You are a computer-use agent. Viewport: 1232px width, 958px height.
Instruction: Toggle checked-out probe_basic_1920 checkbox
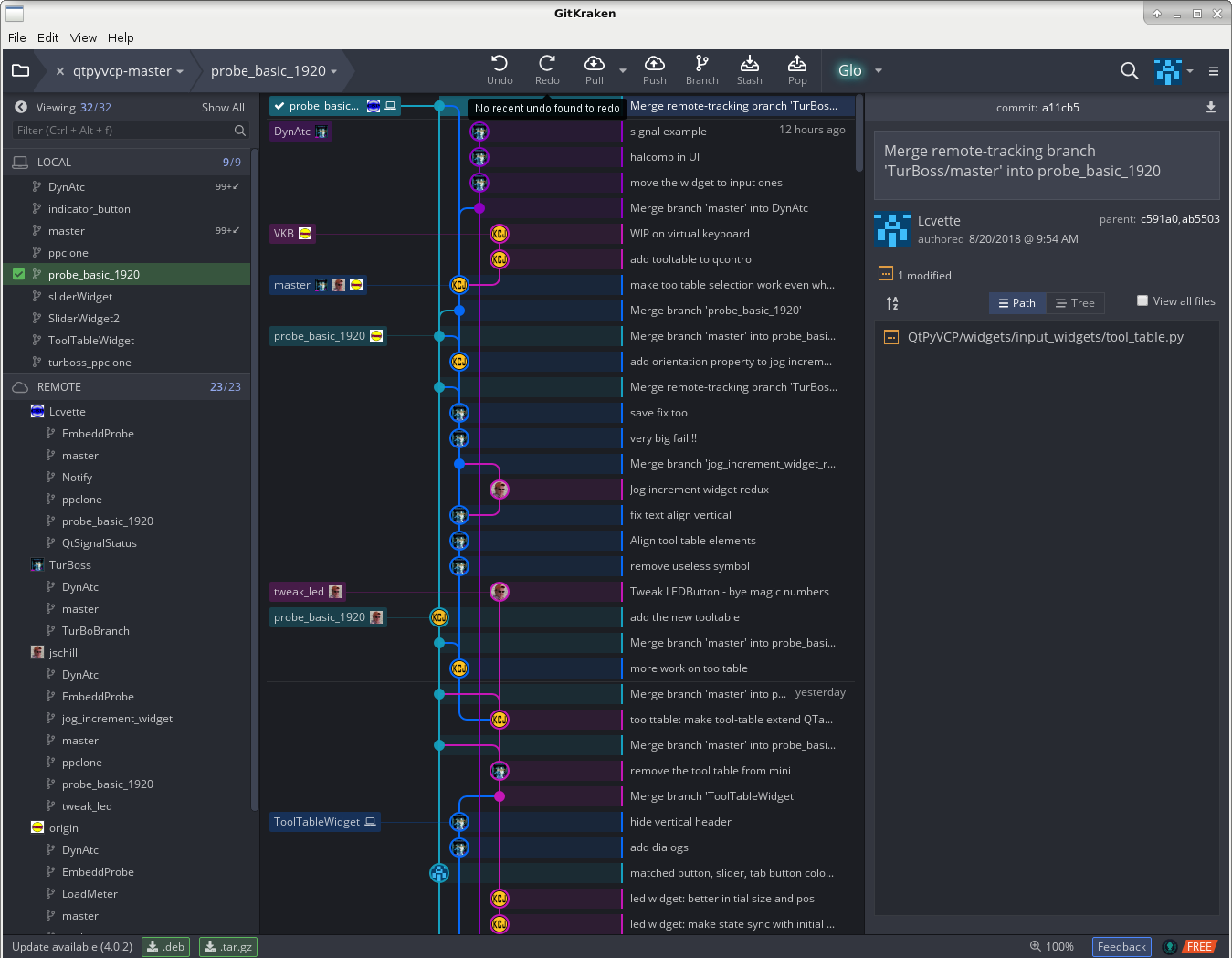click(18, 274)
